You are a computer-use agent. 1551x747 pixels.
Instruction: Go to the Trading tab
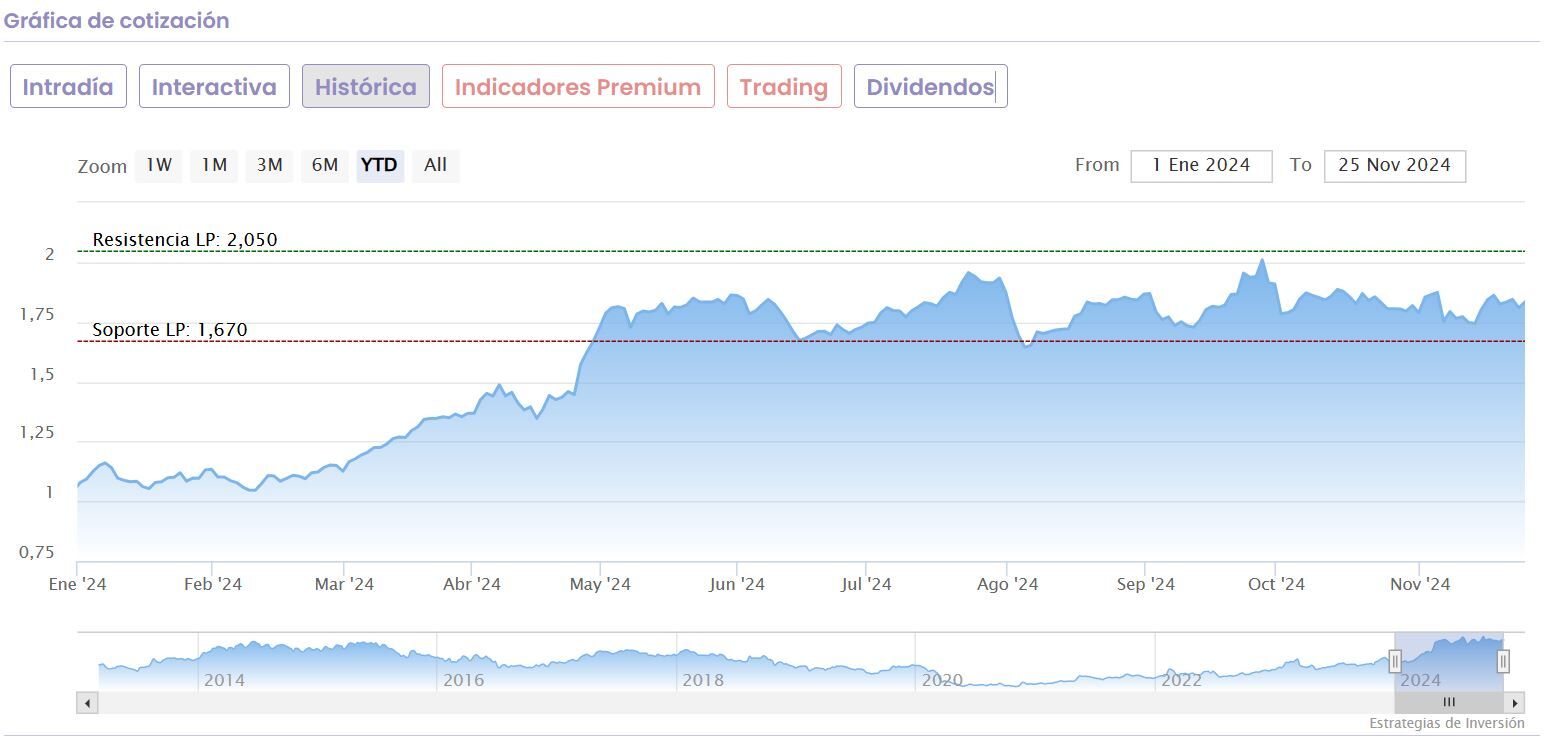tap(784, 87)
